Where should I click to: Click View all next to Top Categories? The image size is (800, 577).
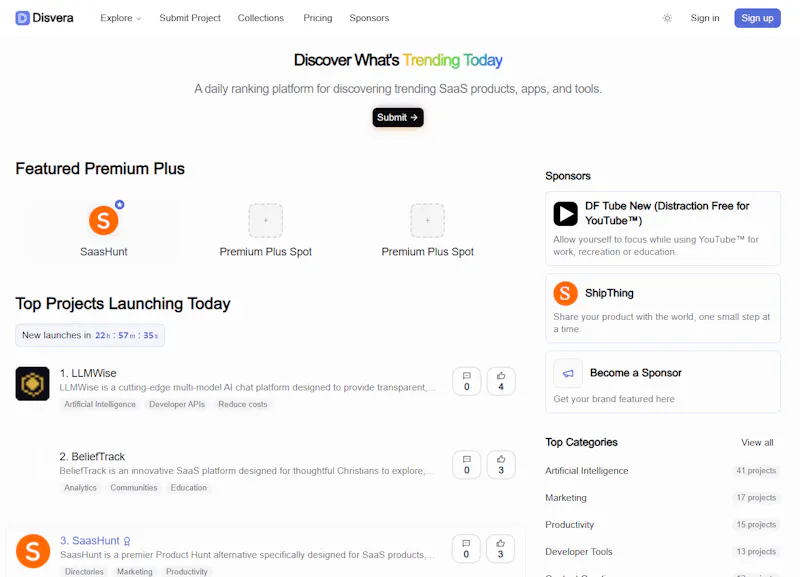tap(757, 443)
